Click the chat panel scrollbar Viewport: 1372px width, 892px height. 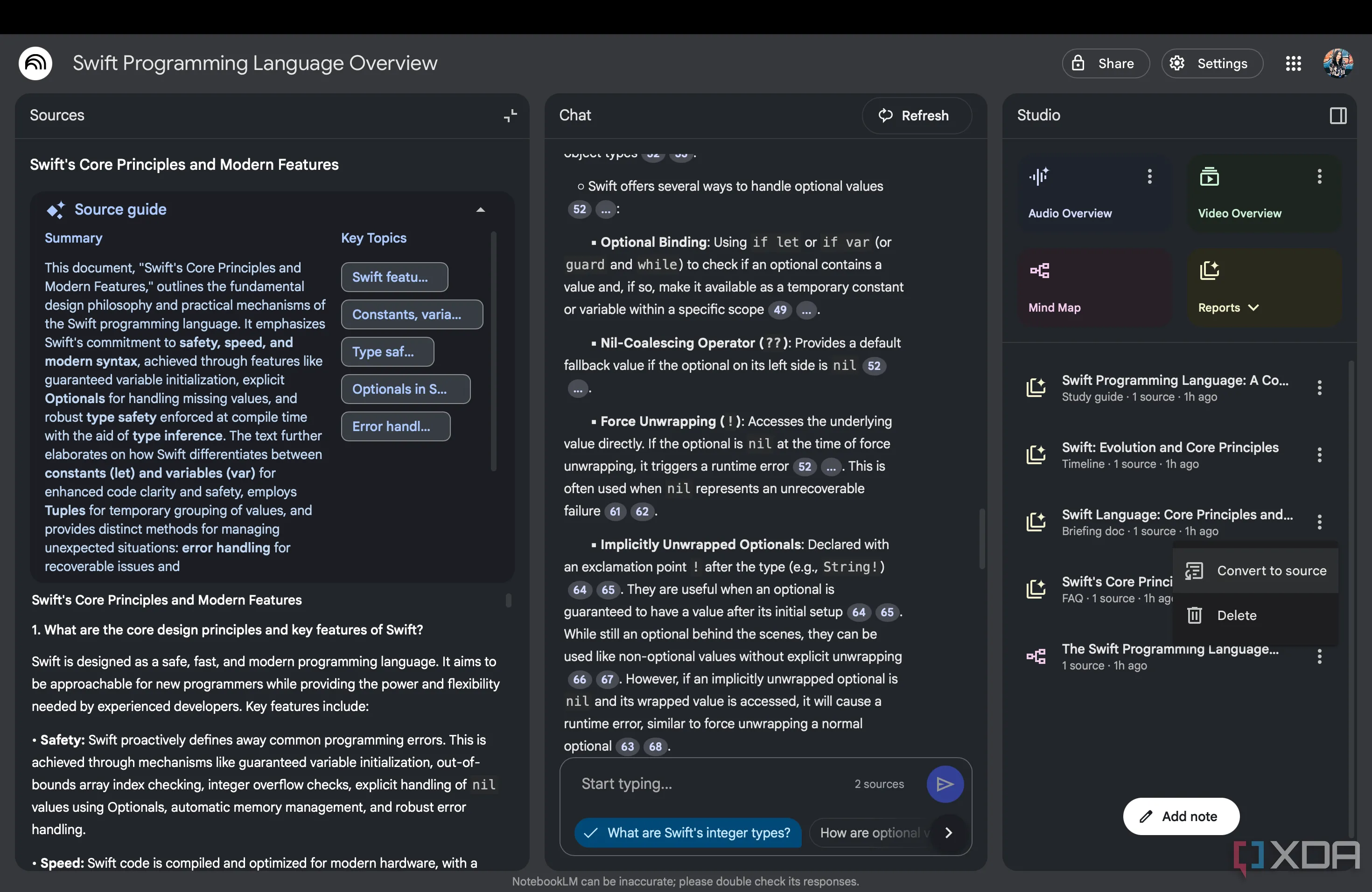pyautogui.click(x=982, y=539)
